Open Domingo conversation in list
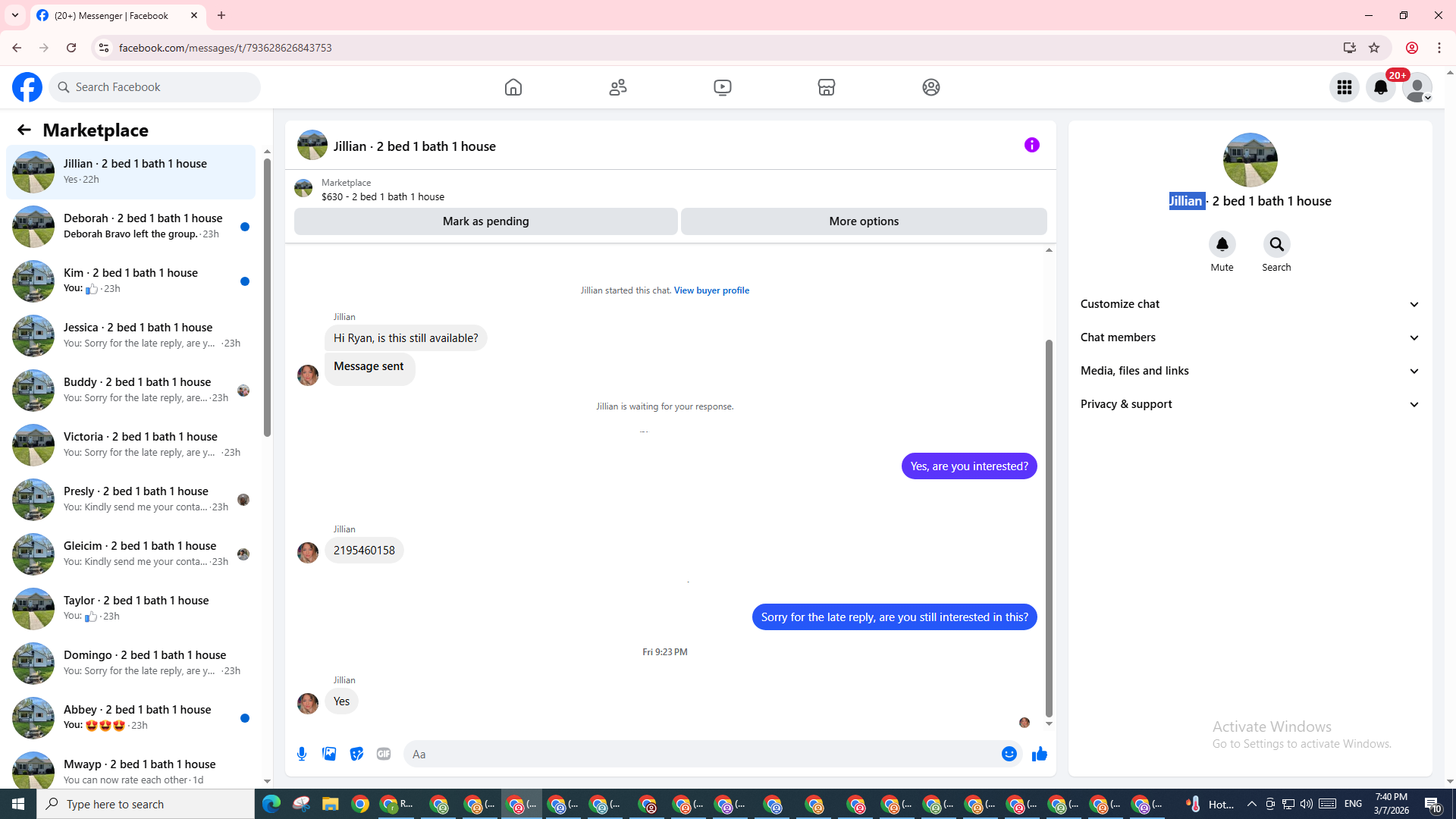The height and width of the screenshot is (819, 1456). (x=131, y=664)
